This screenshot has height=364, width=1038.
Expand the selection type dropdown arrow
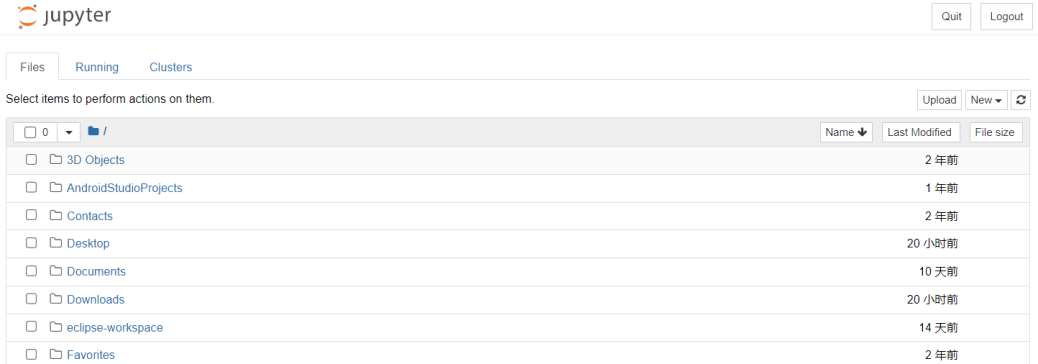click(69, 132)
